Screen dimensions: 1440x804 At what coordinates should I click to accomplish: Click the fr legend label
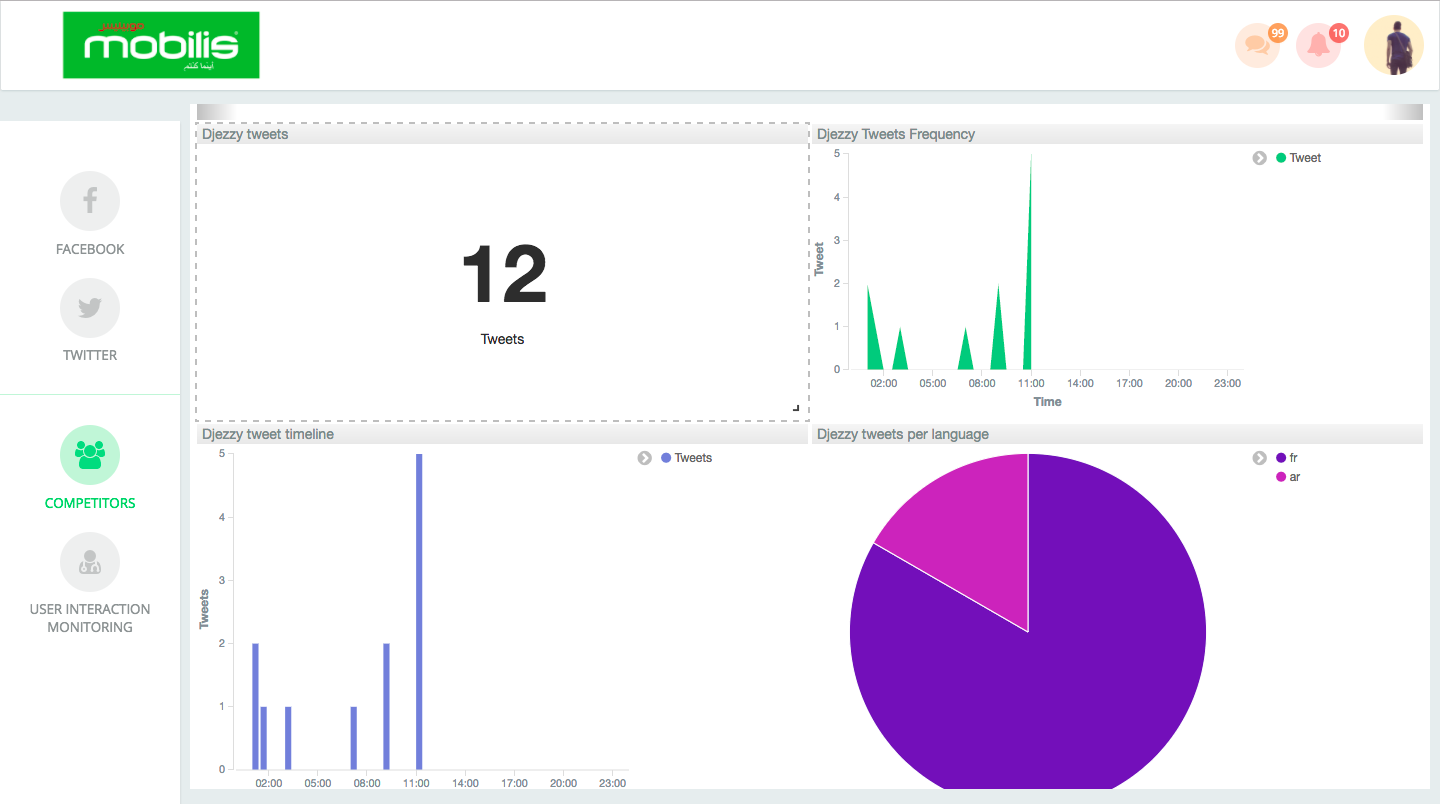[1293, 458]
